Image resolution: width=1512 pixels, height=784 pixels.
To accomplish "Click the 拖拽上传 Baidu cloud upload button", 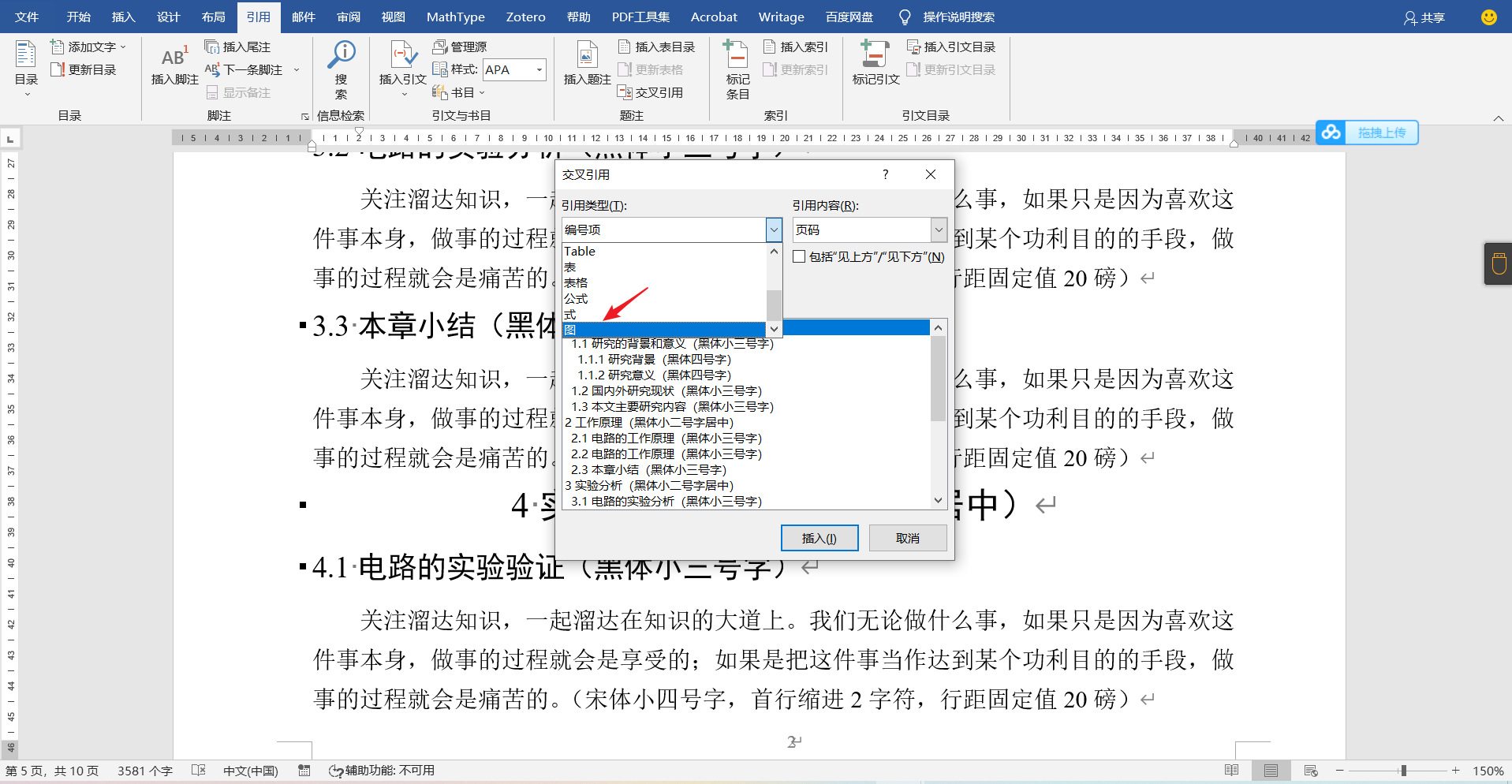I will coord(1367,133).
